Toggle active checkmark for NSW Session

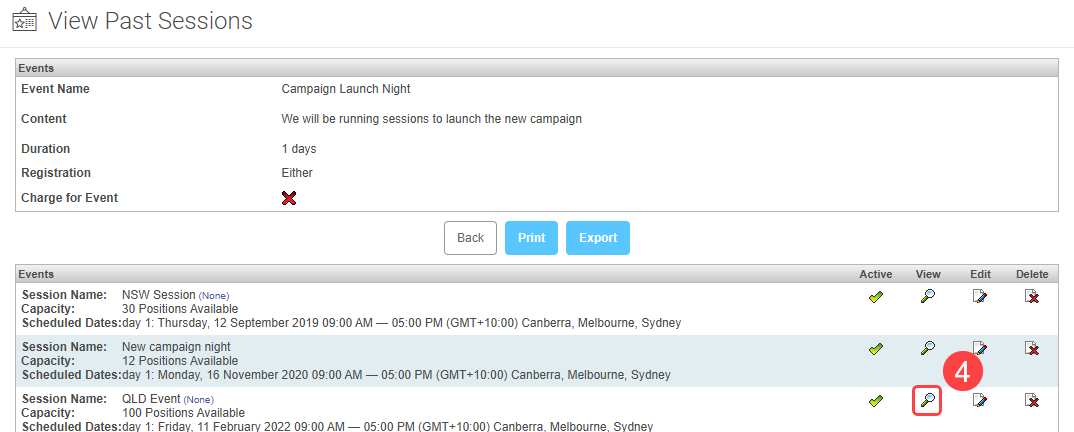tap(876, 296)
